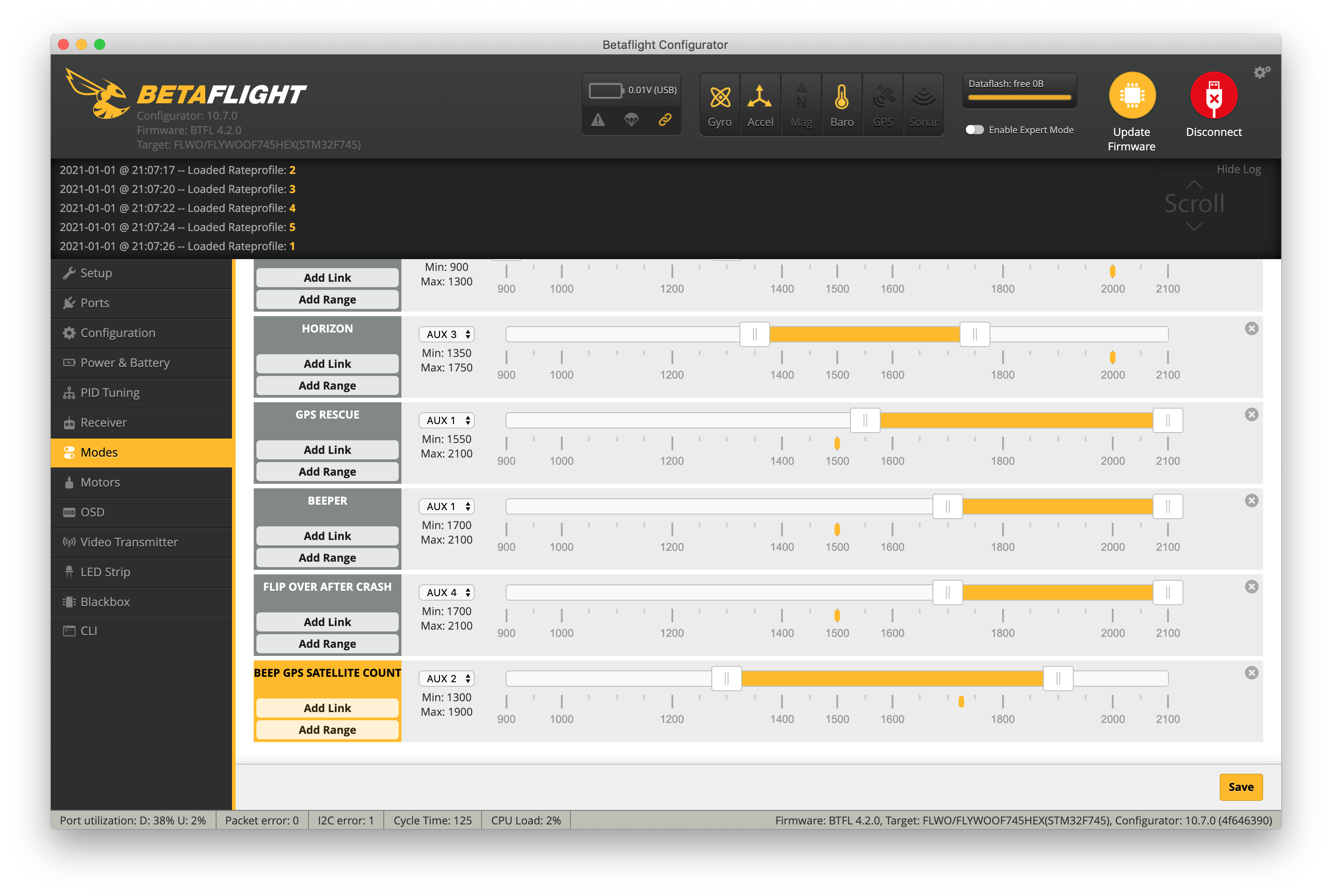Click the Save button

point(1240,787)
